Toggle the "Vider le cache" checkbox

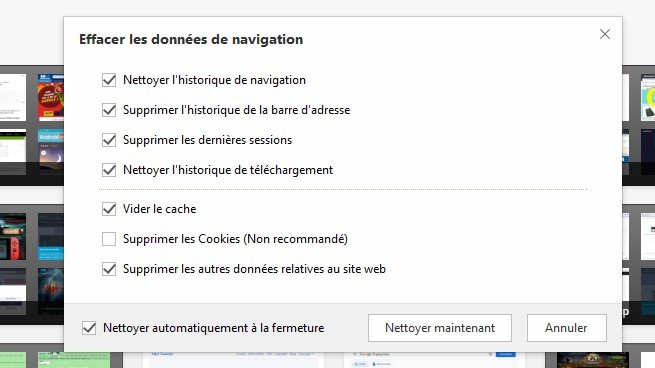[x=109, y=209]
